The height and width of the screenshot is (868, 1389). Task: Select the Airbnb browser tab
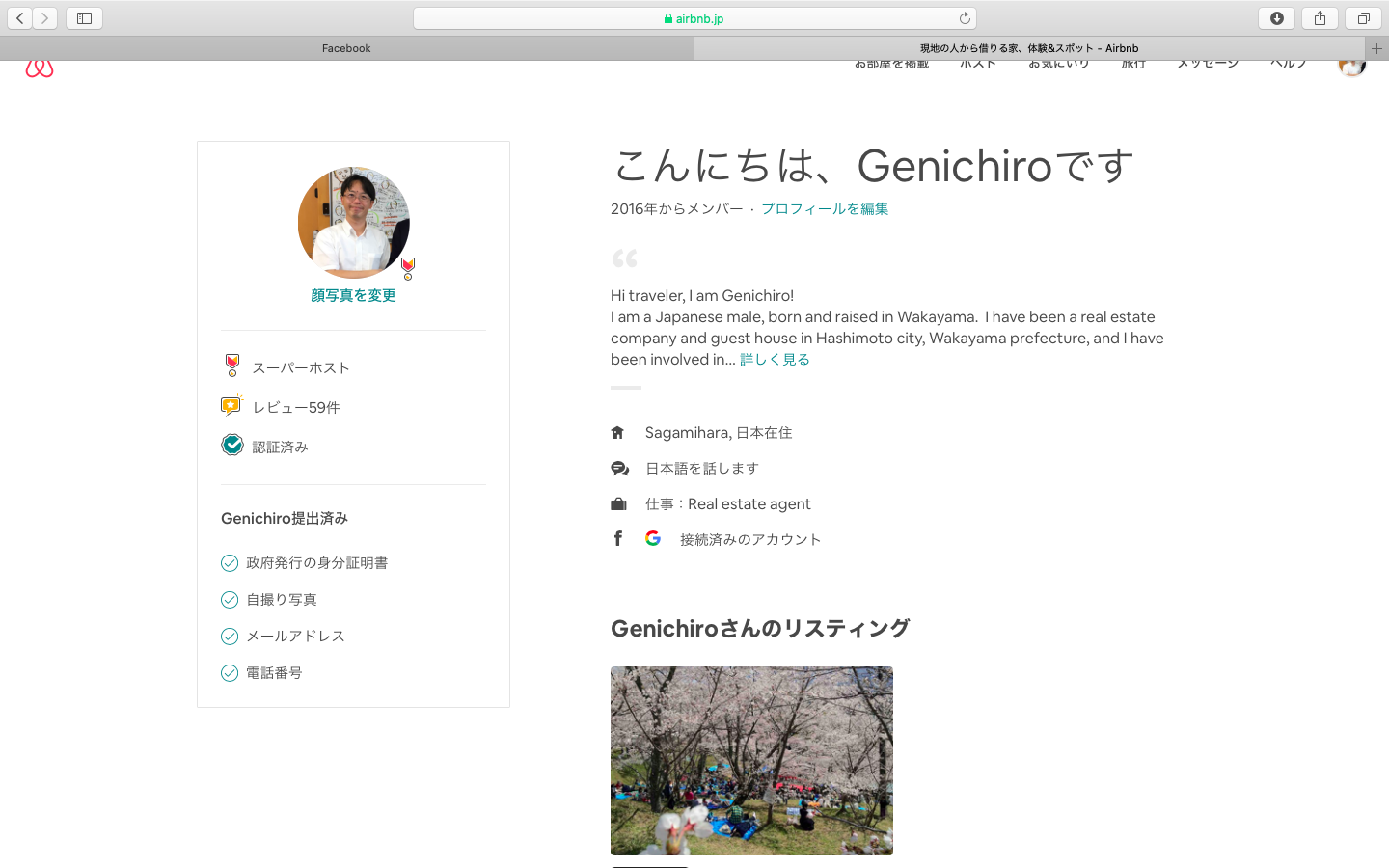tap(1028, 48)
